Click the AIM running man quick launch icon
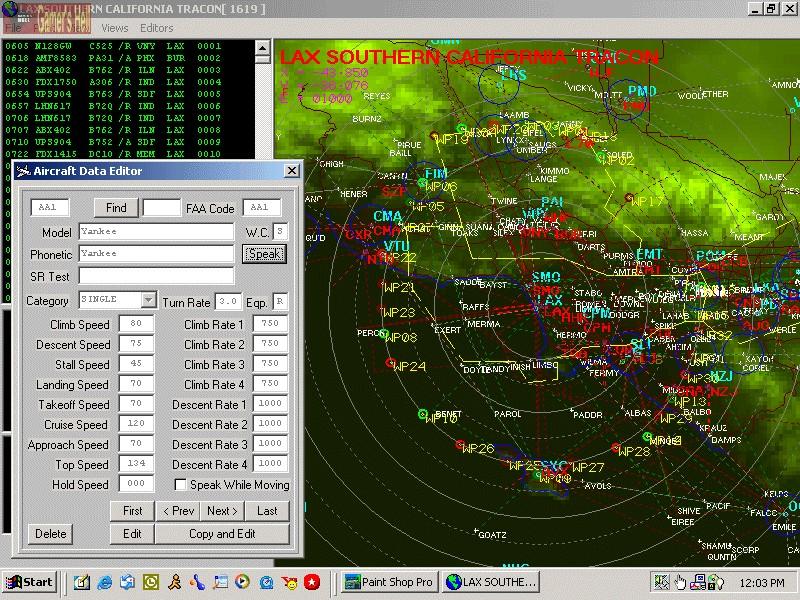The height and width of the screenshot is (600, 800). click(x=174, y=582)
